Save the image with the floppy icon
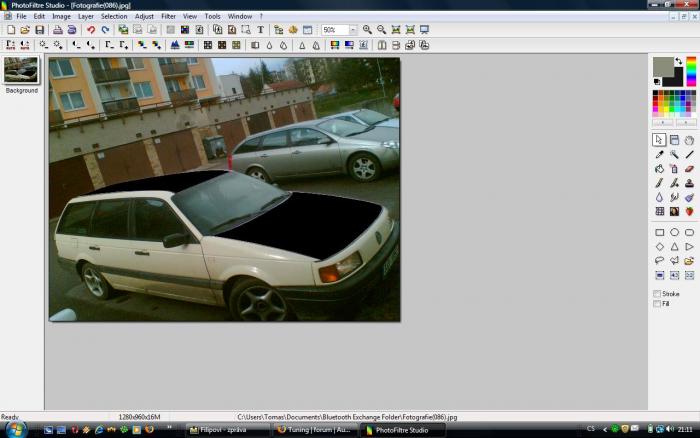 click(x=40, y=30)
